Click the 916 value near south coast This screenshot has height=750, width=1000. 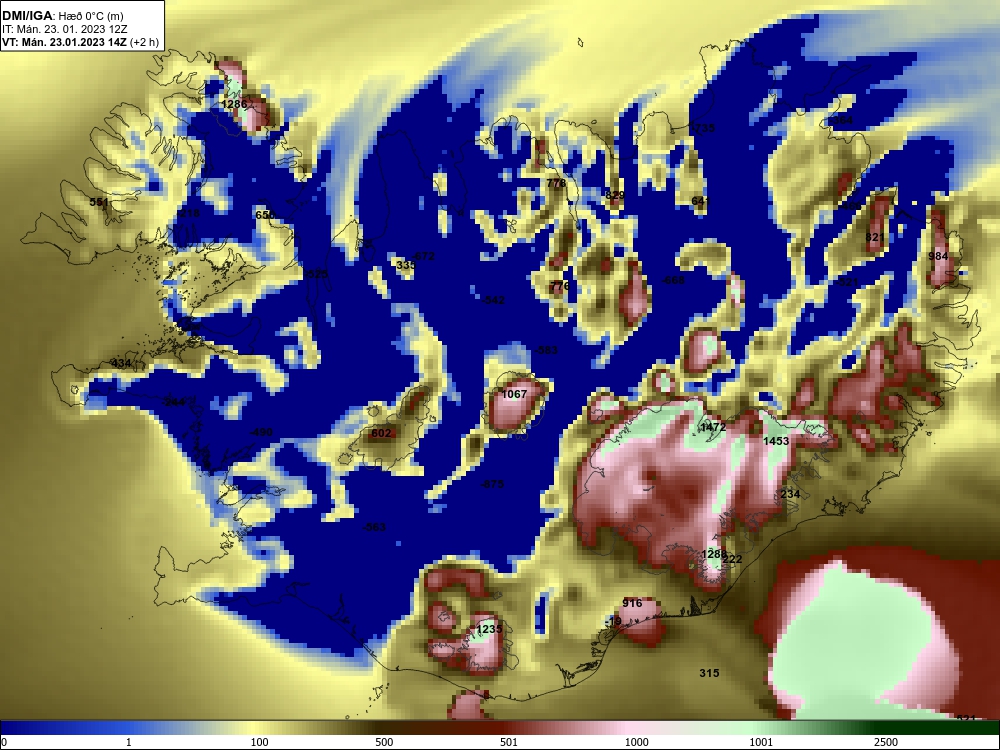632,603
